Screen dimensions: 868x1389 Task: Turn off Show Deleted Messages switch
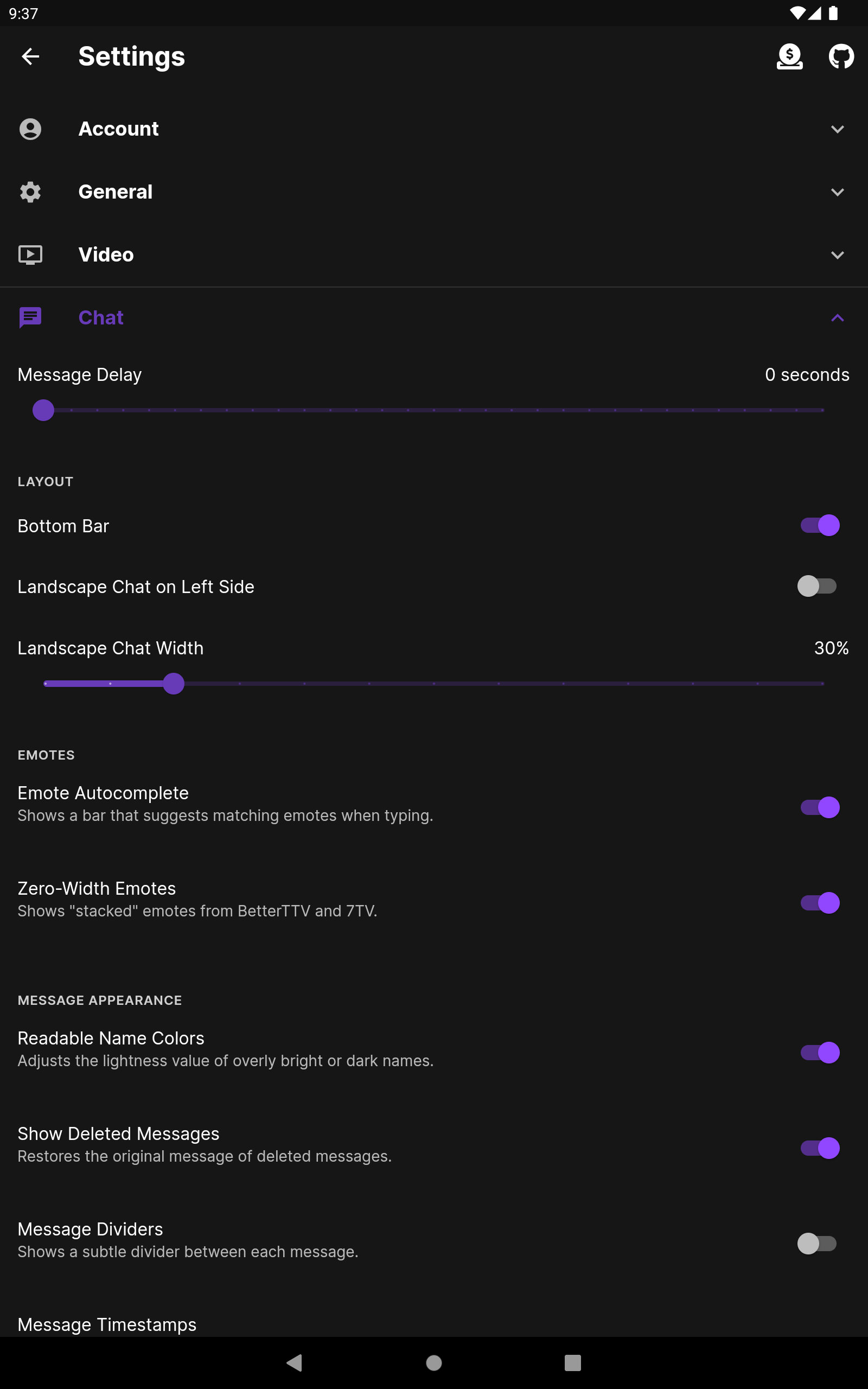[x=820, y=1148]
